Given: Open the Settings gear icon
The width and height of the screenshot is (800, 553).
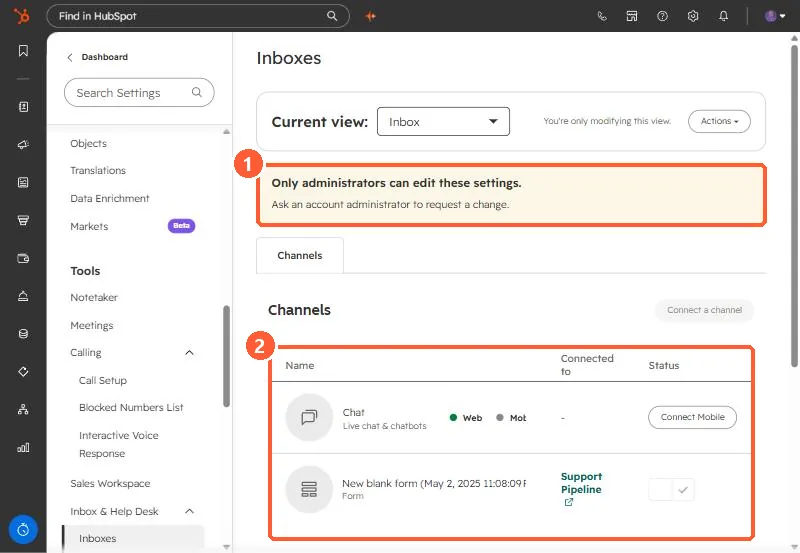Looking at the screenshot, I should [693, 16].
